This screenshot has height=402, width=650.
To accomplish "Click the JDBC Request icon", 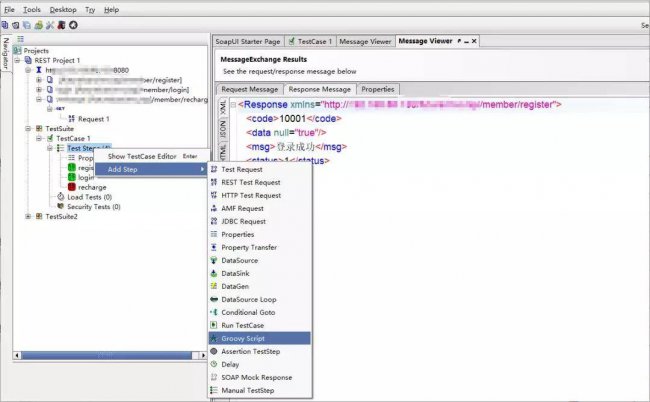I will (214, 221).
